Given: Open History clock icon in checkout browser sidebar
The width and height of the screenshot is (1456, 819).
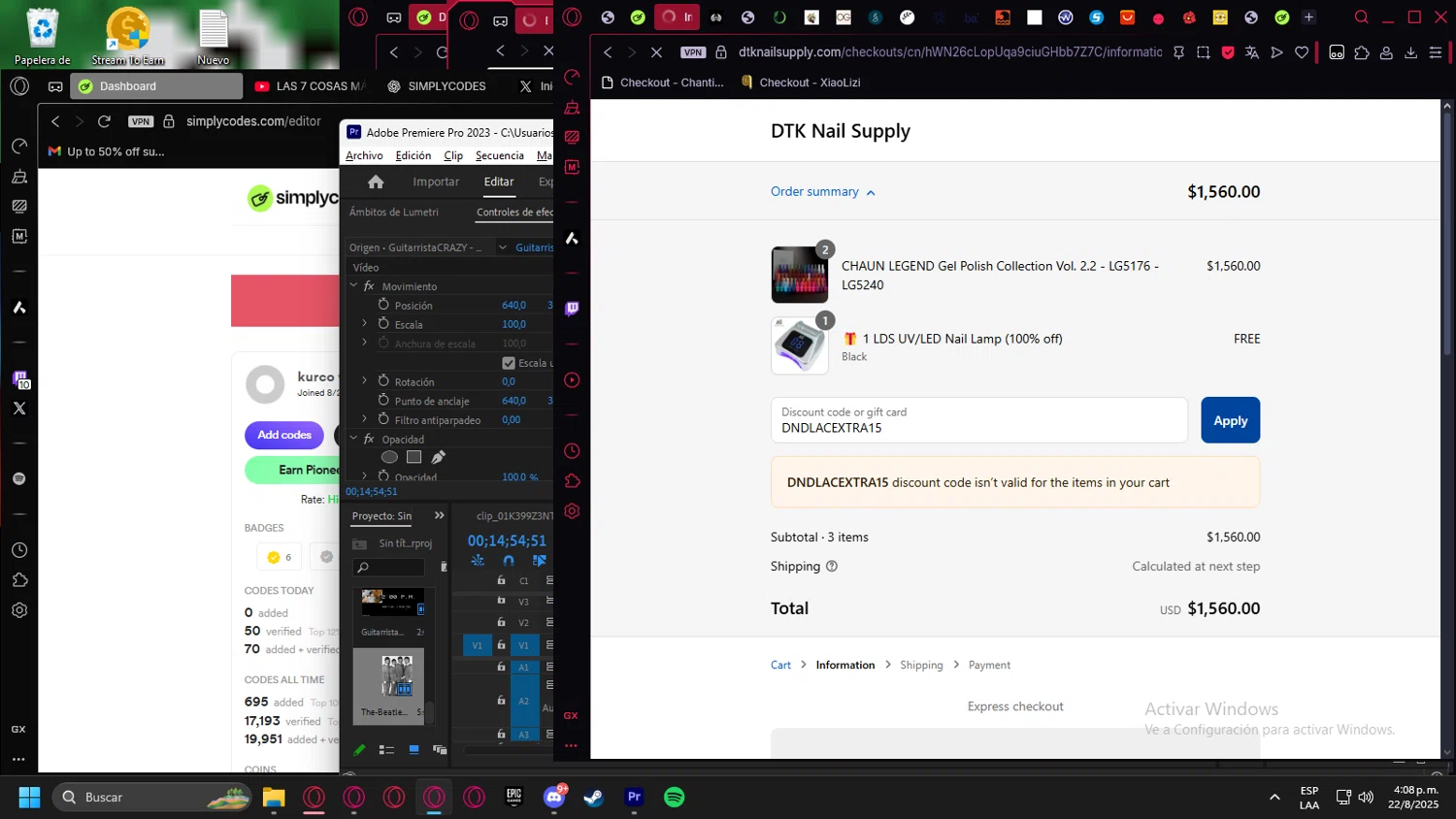Looking at the screenshot, I should coord(572,451).
